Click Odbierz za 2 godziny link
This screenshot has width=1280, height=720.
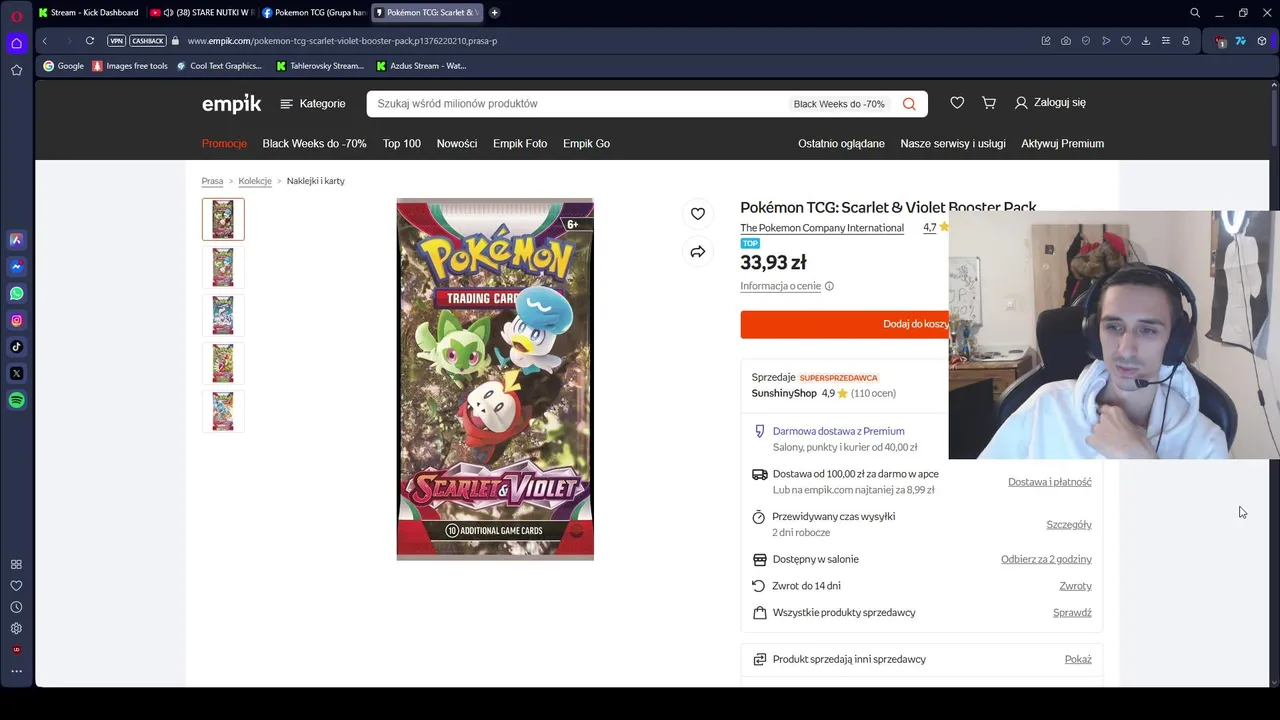click(1046, 560)
